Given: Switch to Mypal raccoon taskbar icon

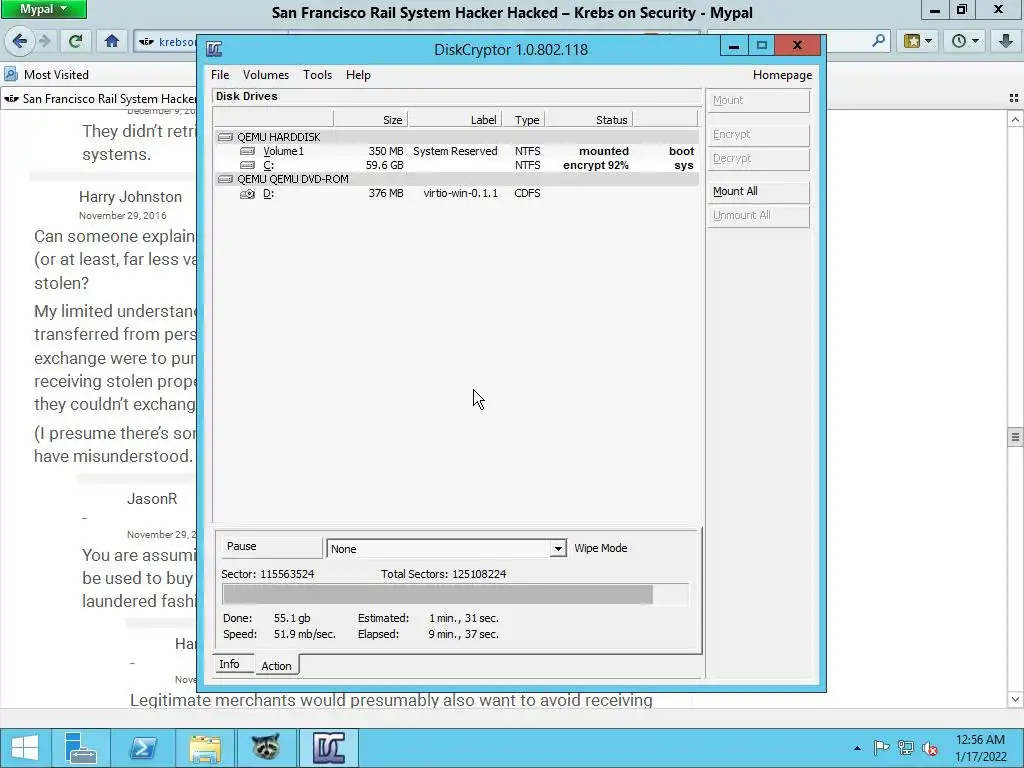Looking at the screenshot, I should tap(266, 748).
